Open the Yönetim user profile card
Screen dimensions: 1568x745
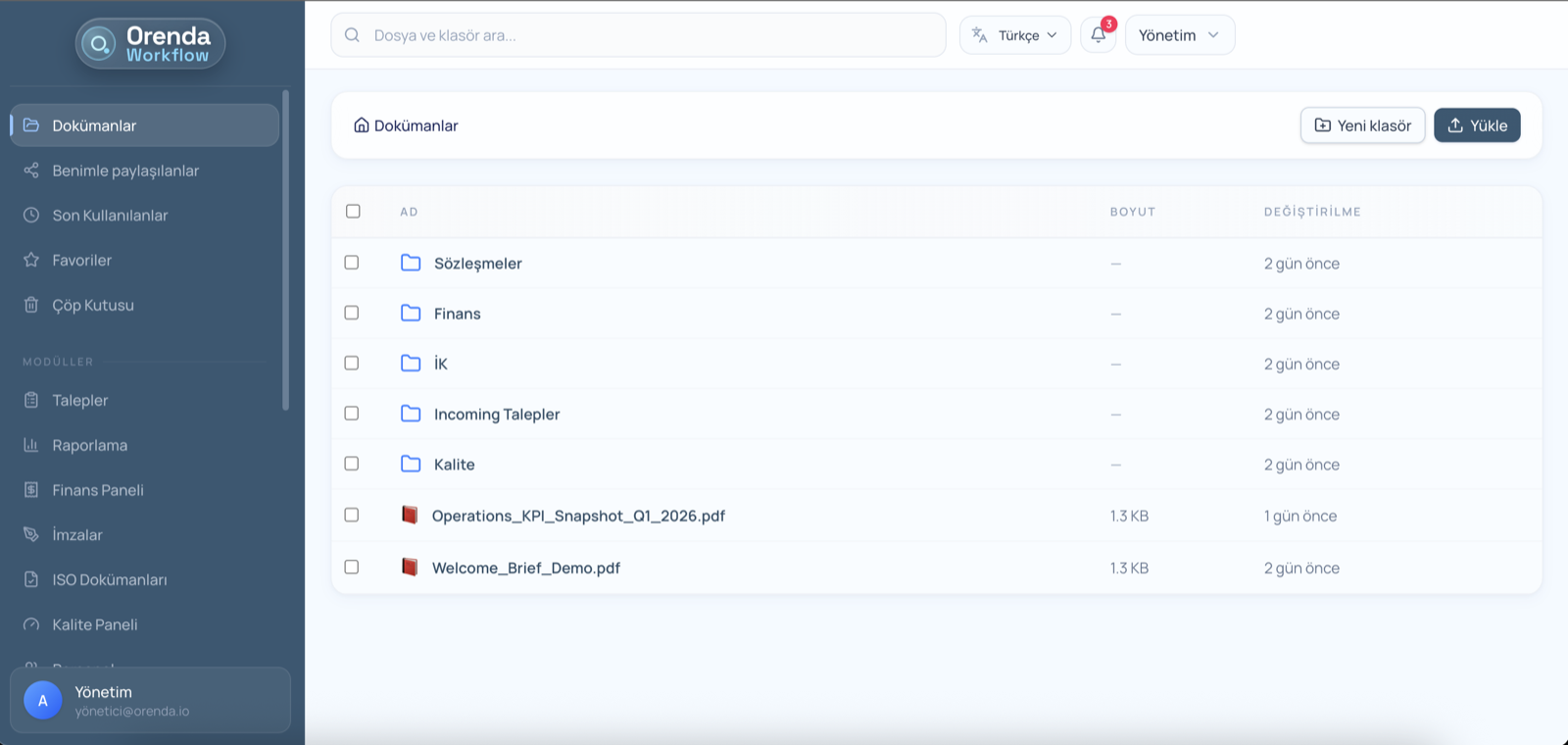coord(150,700)
